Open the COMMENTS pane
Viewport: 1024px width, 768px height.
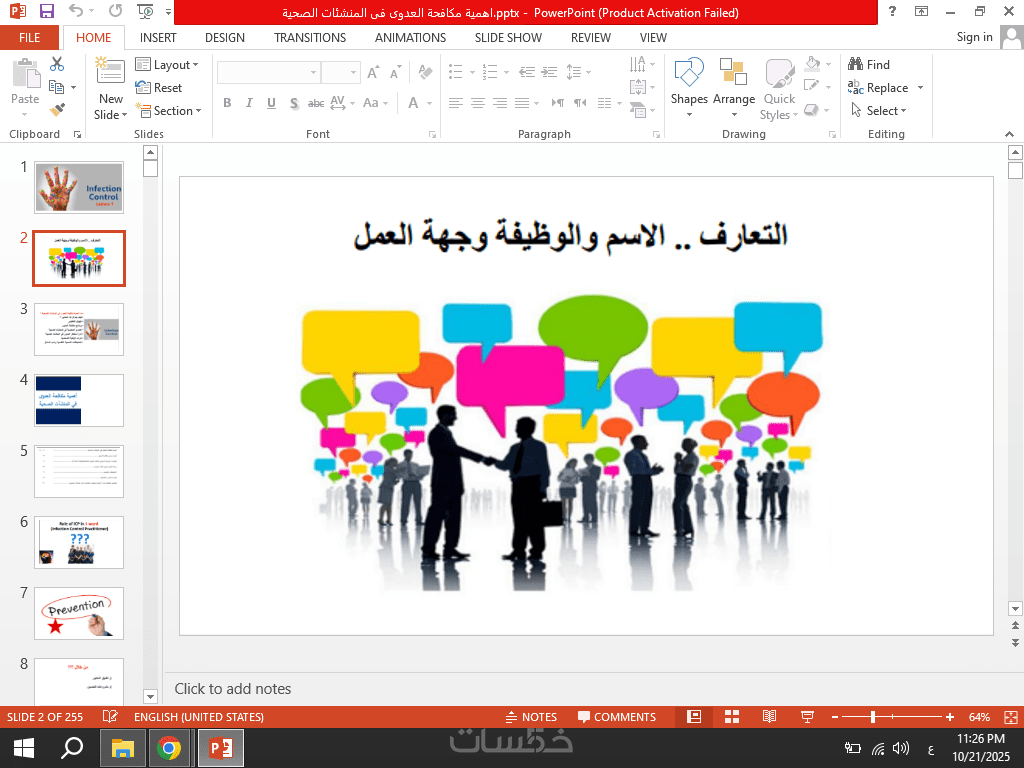tap(616, 716)
